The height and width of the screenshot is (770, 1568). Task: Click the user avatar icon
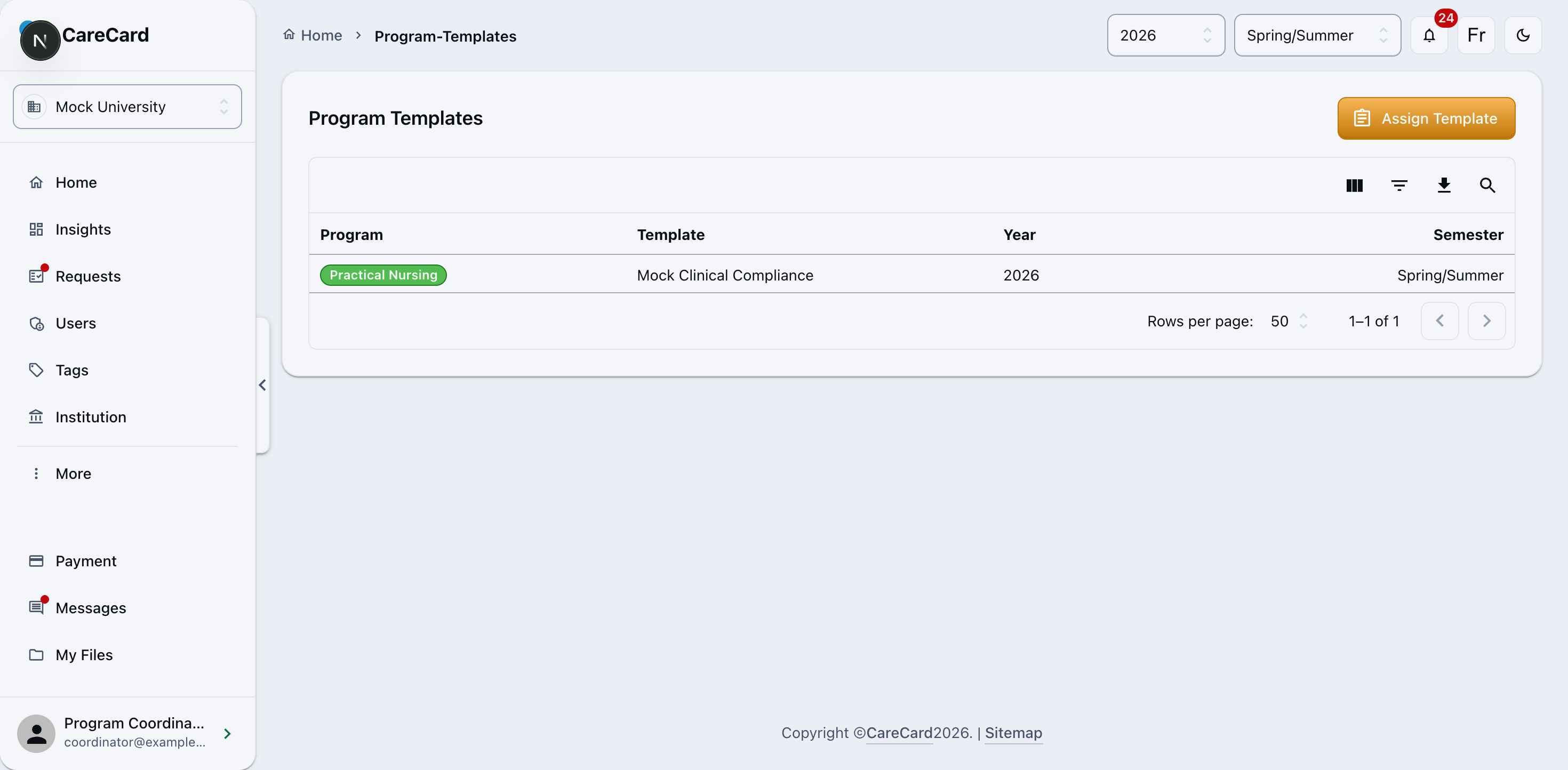click(36, 734)
